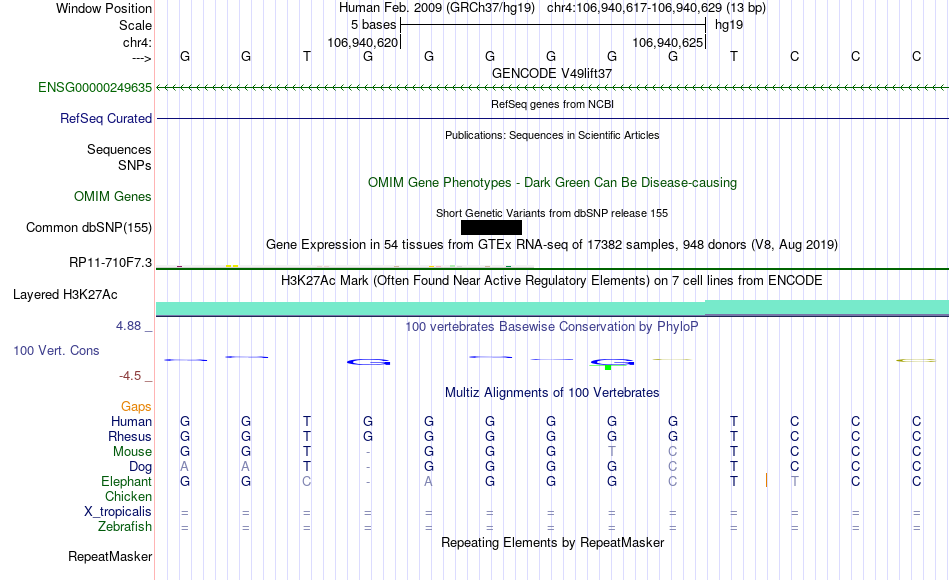Open Common dbSNP(155) track label
950x580 pixels.
[89, 227]
